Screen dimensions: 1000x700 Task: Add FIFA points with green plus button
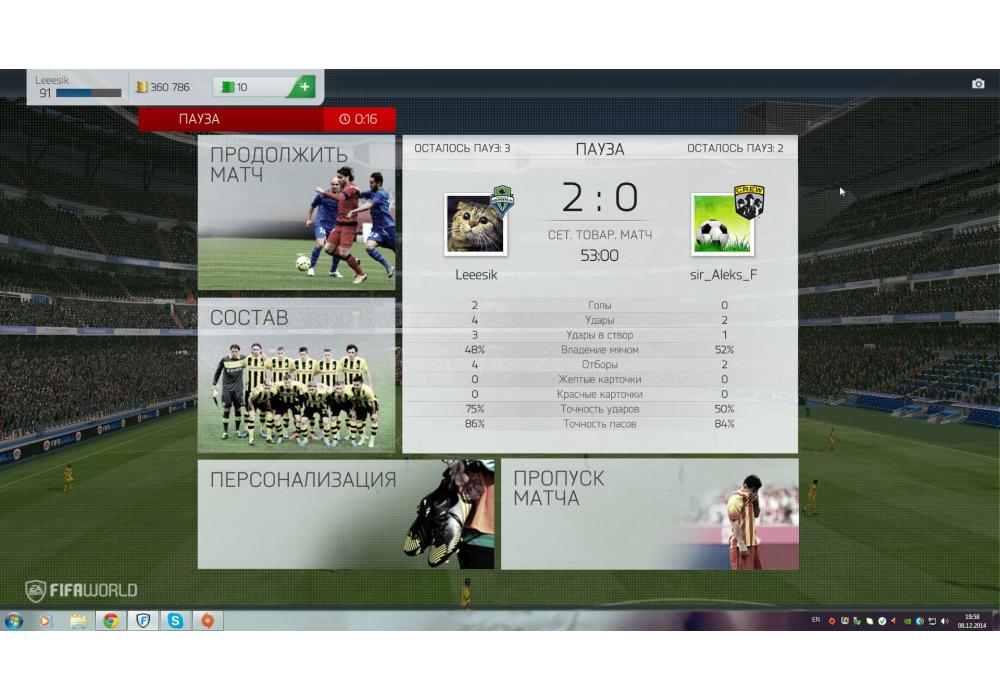click(304, 87)
